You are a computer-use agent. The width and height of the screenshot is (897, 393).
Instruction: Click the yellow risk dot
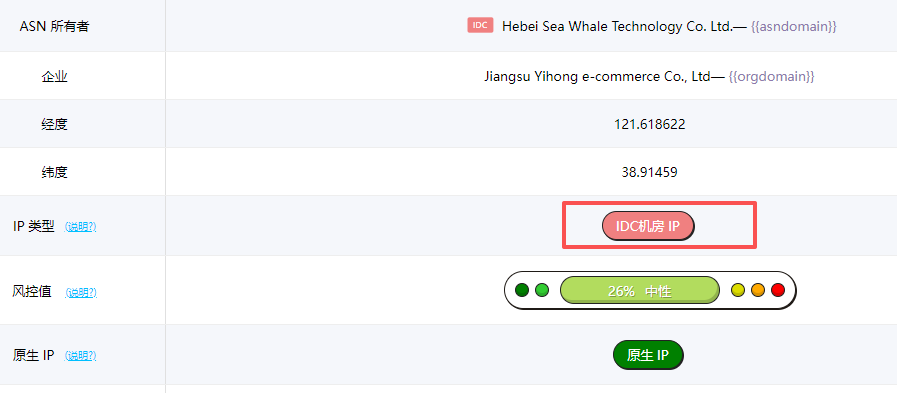(738, 290)
